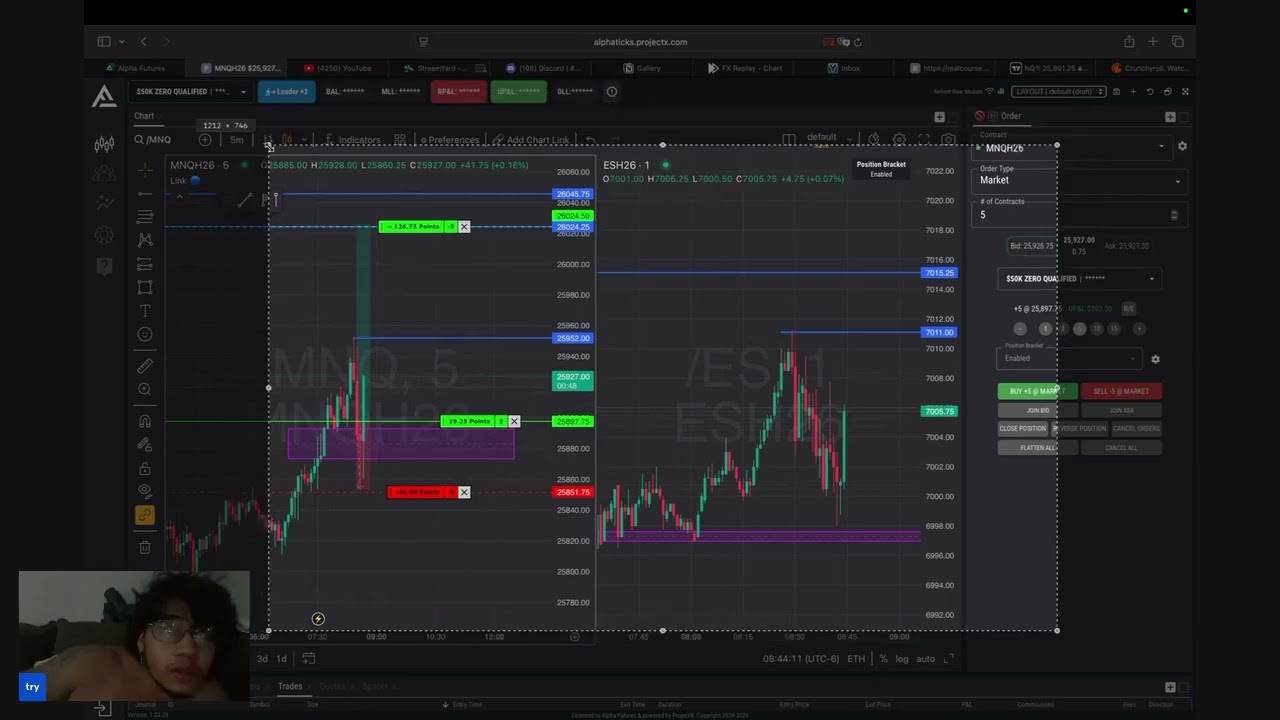Image resolution: width=1280 pixels, height=720 pixels.
Task: Open the Fibonacci retracement tool
Action: click(x=145, y=216)
